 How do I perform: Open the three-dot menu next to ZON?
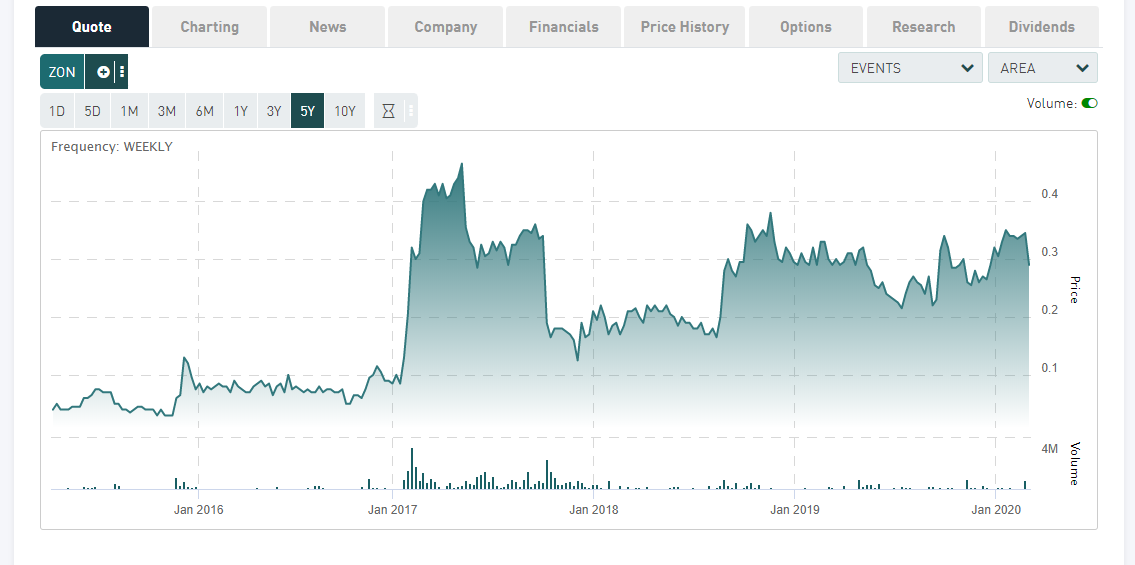click(122, 72)
